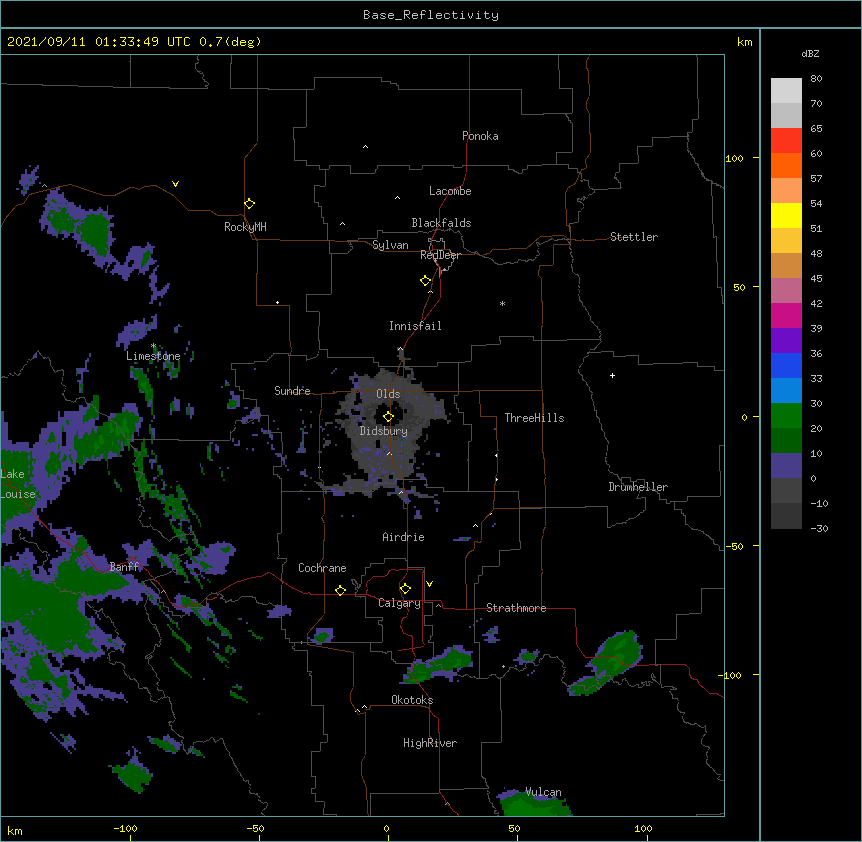The height and width of the screenshot is (842, 862).
Task: Click the Limestone label
Action: [x=153, y=356]
